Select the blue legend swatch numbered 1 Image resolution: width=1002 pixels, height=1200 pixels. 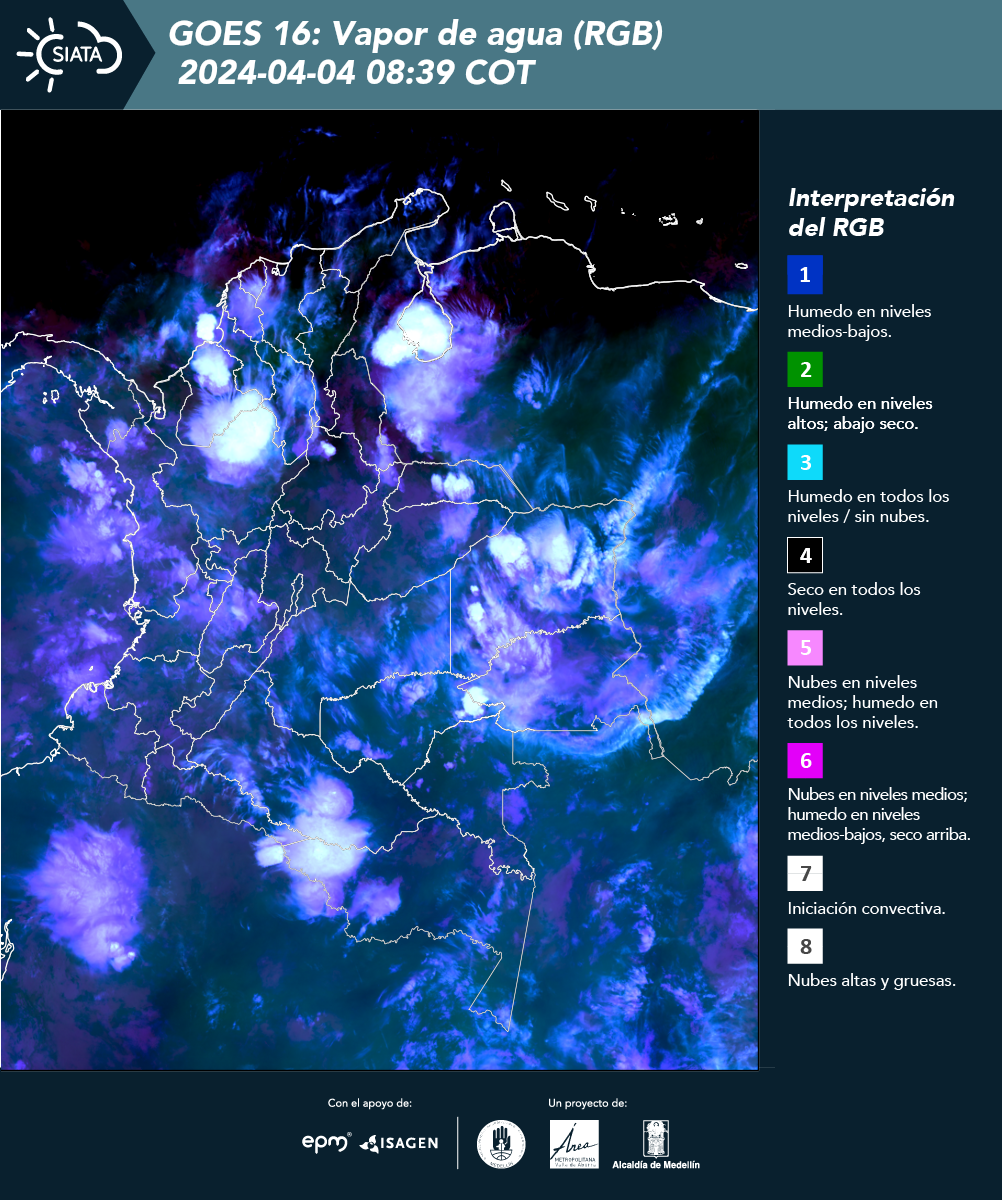805,274
